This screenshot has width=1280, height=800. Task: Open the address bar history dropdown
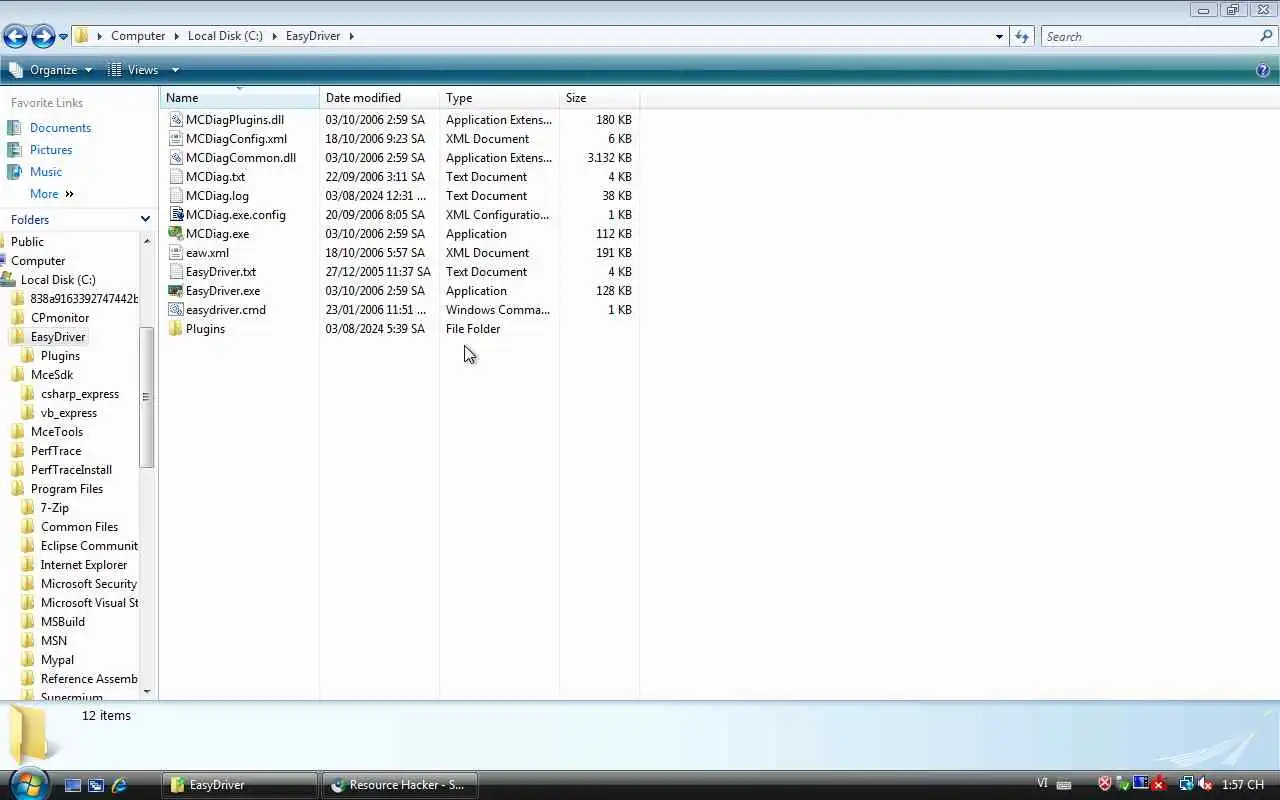999,37
